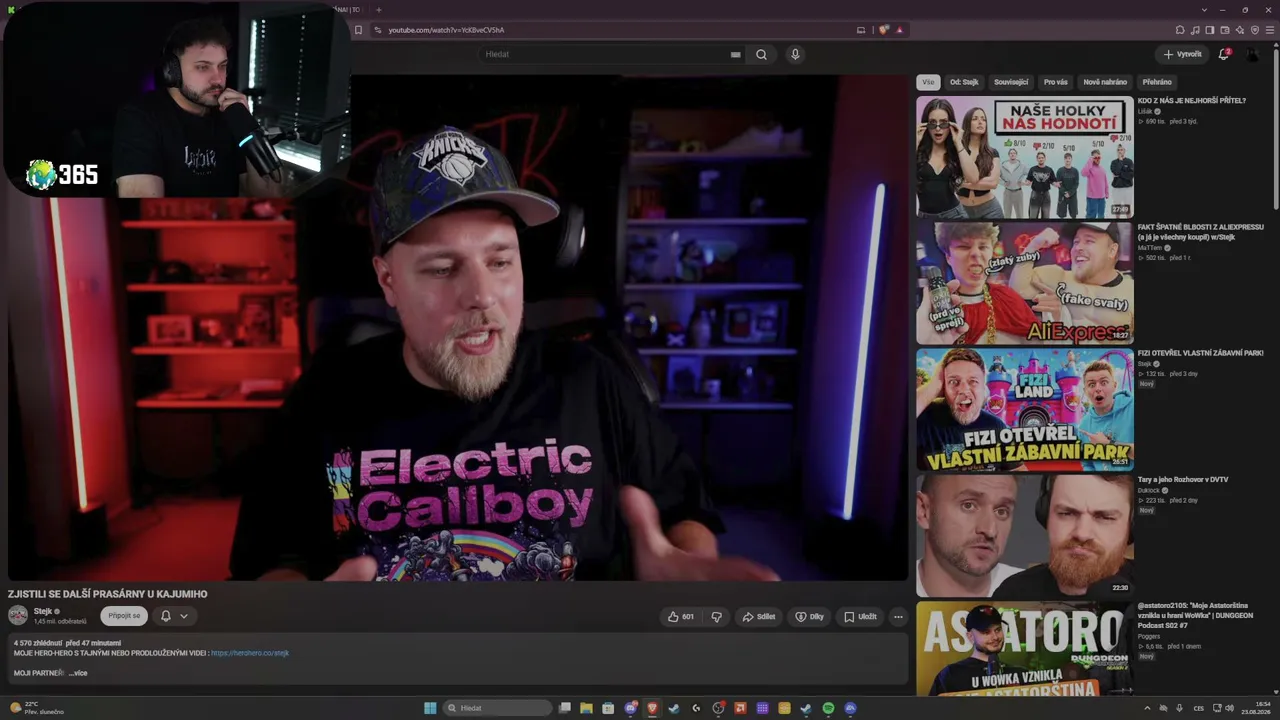Open subscription notification bell dropdown
The width and height of the screenshot is (1280, 720).
click(174, 616)
